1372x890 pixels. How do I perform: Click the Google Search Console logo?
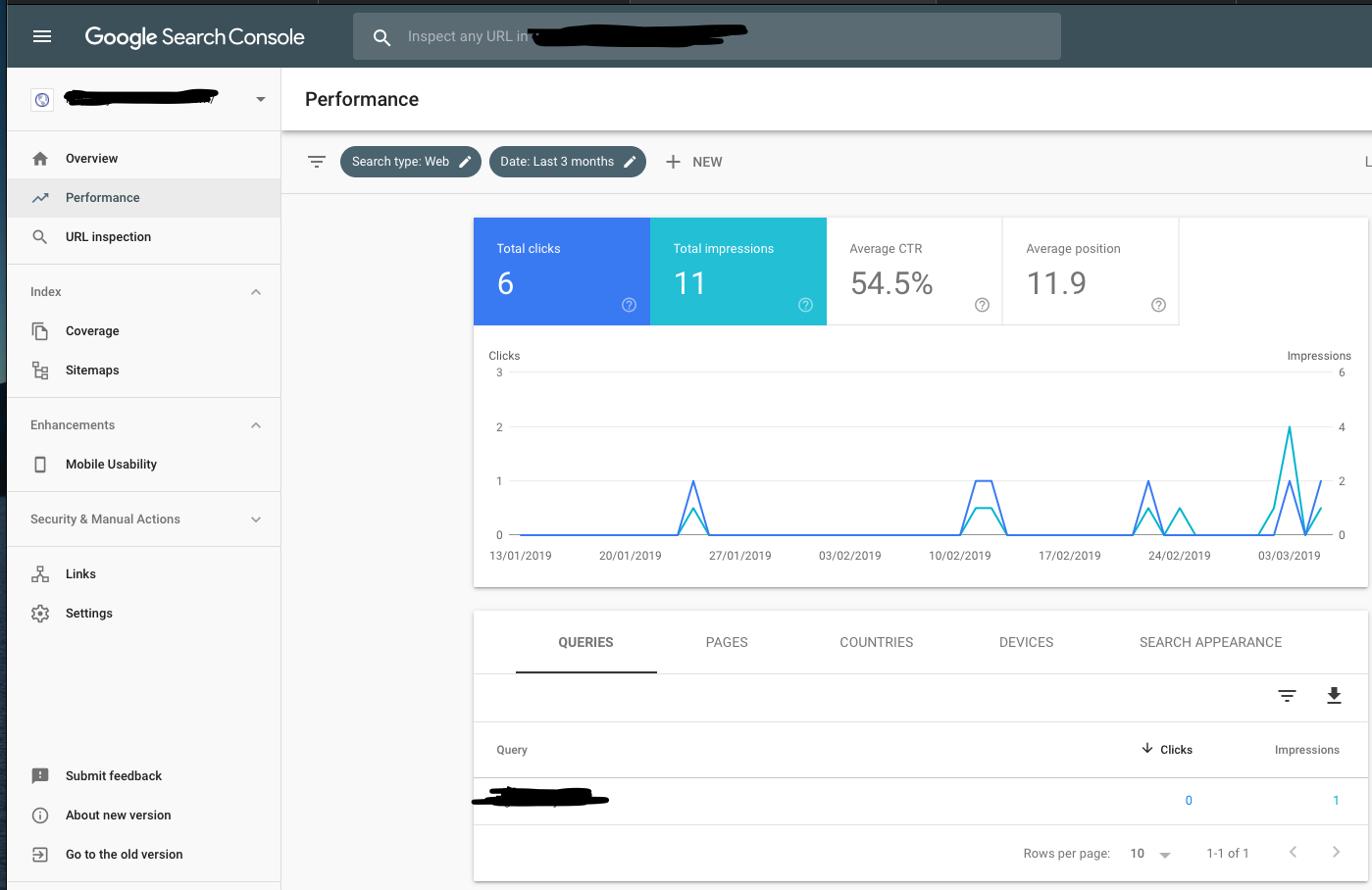pos(195,37)
